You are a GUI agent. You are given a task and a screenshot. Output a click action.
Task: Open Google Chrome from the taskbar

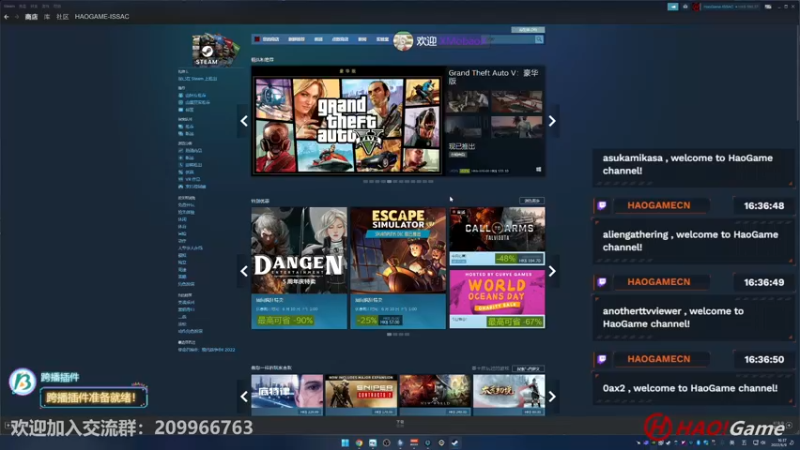359,443
